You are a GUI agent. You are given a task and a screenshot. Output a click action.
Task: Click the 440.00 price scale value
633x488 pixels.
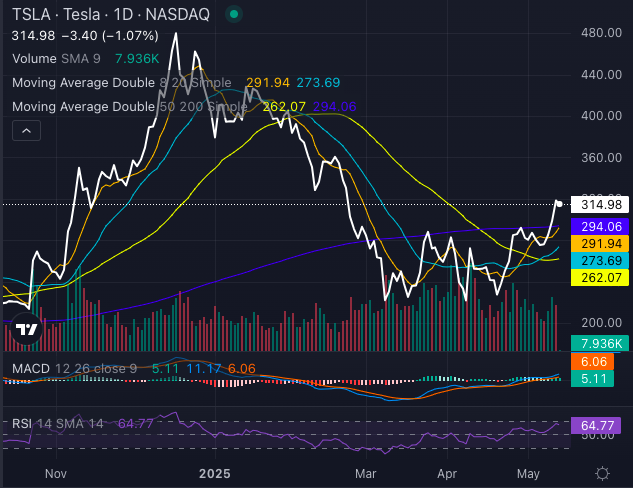point(601,74)
